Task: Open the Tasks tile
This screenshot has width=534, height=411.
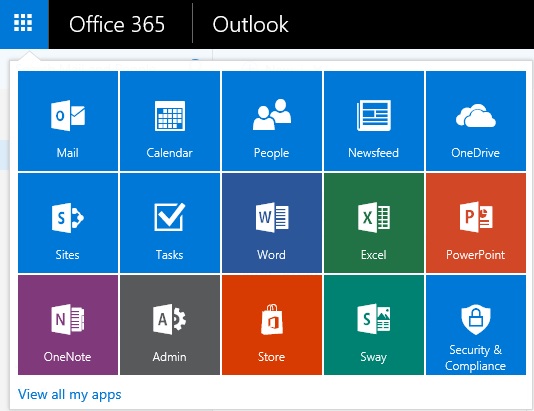Action: point(170,223)
